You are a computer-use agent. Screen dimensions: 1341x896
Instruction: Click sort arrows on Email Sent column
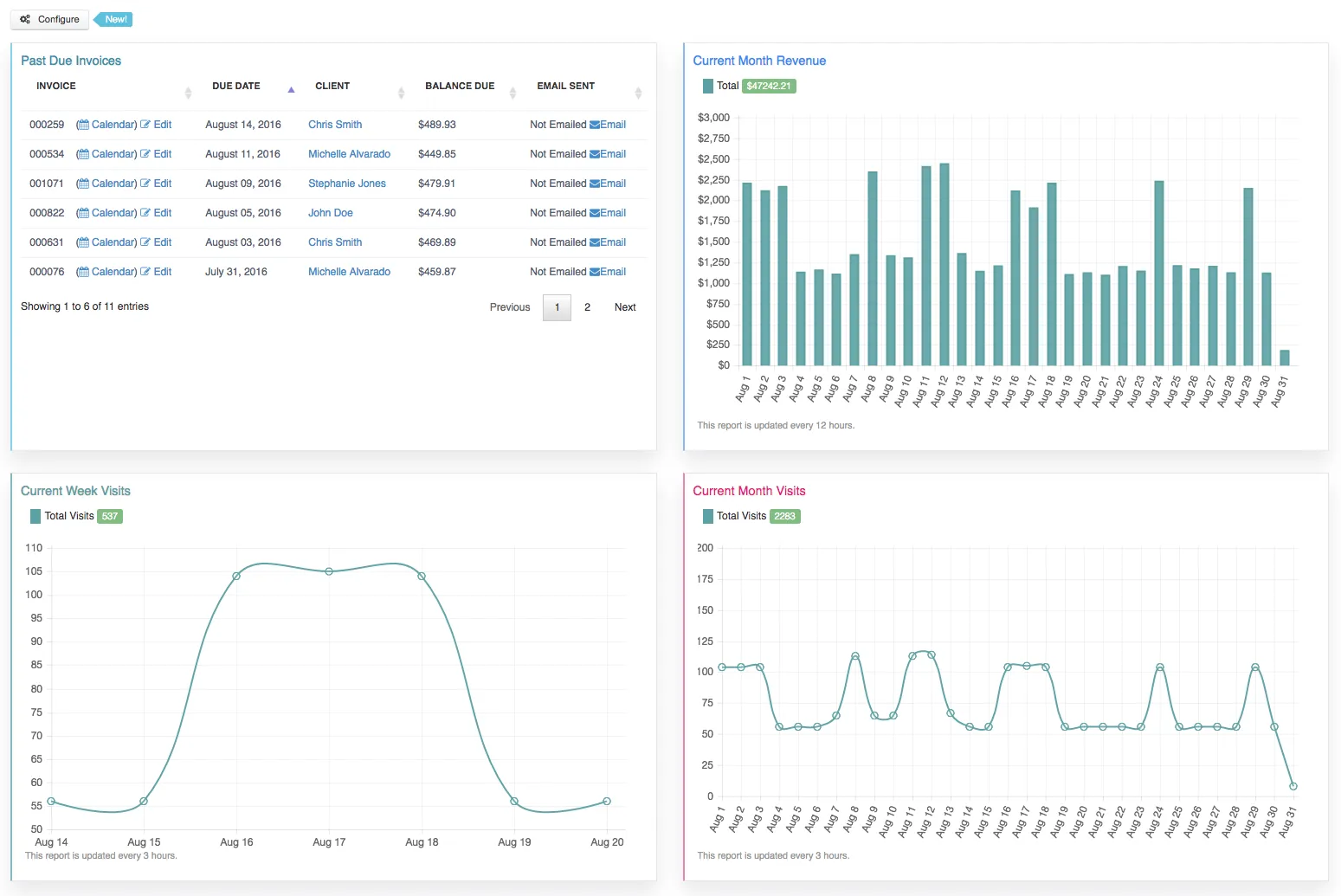[x=638, y=93]
